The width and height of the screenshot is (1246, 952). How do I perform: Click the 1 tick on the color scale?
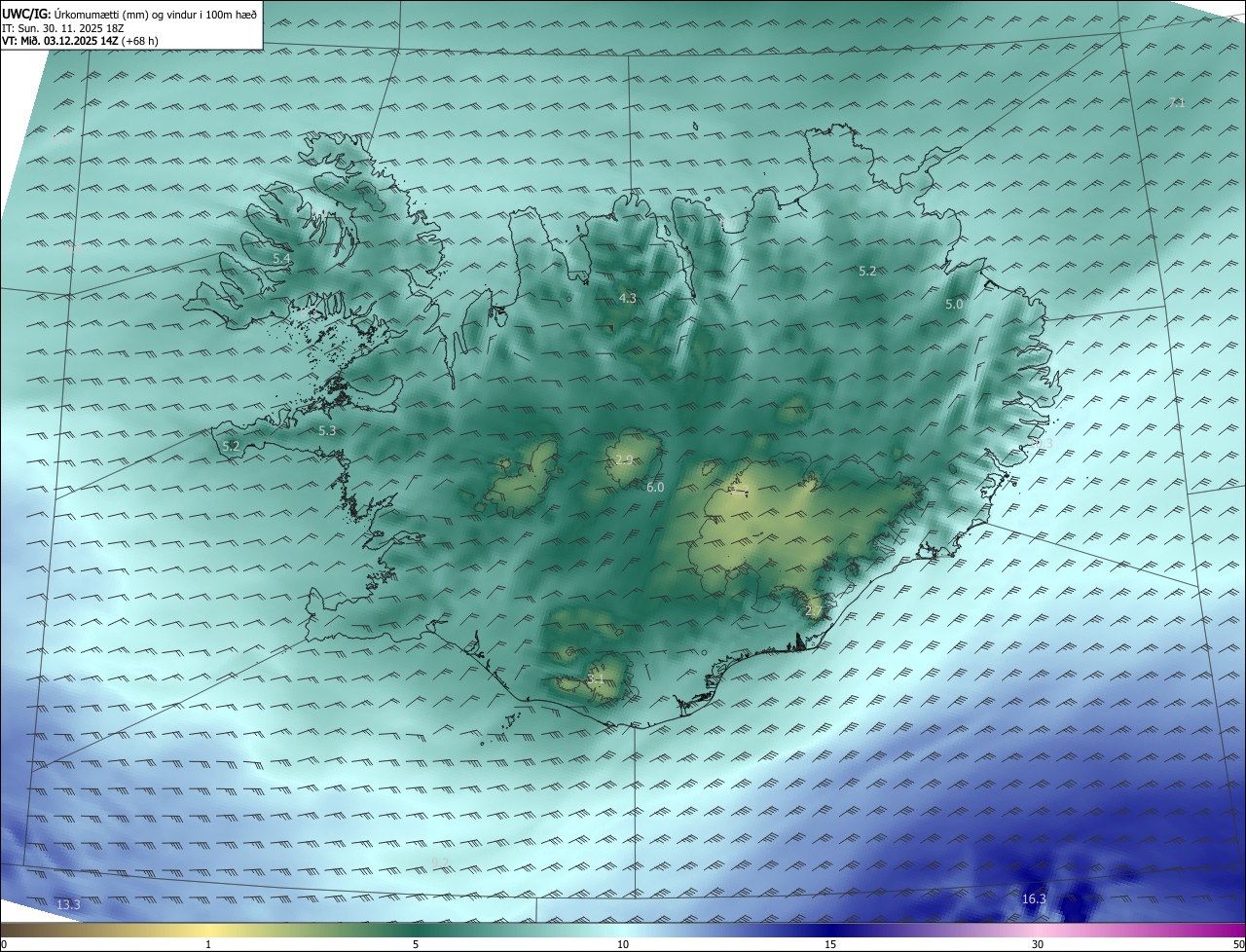(208, 944)
